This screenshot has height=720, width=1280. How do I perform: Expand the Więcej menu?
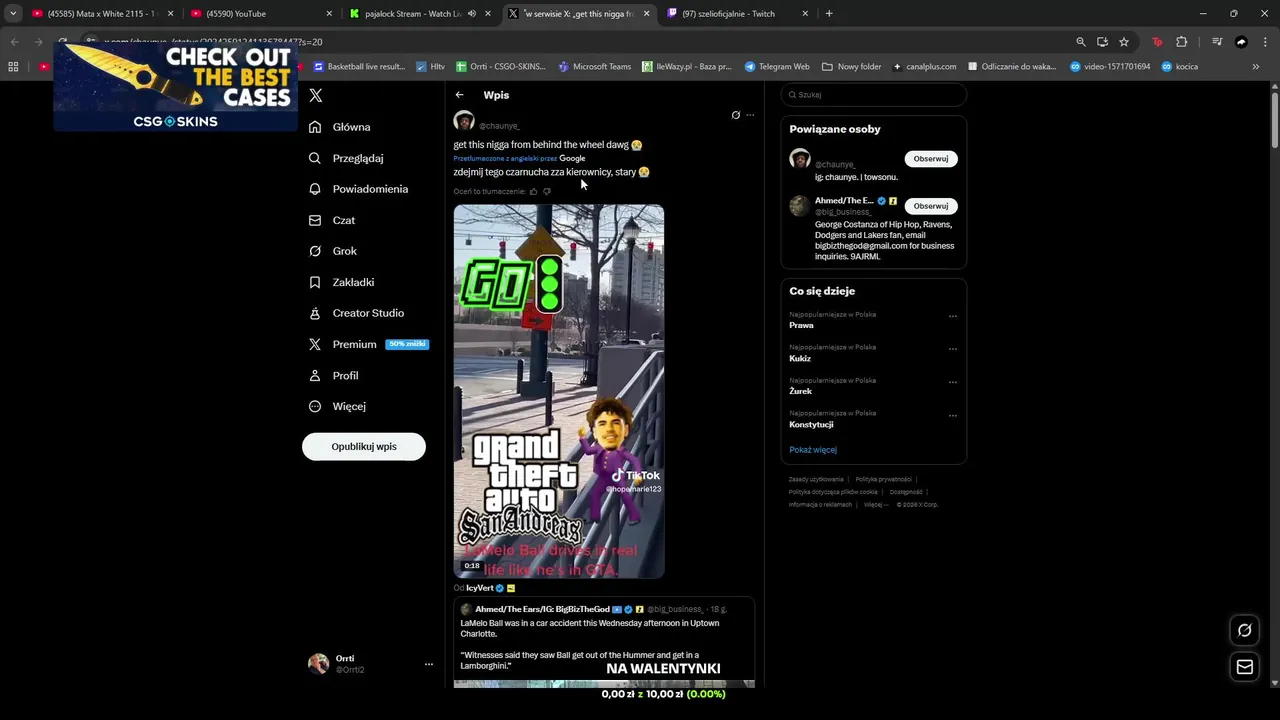pos(337,406)
